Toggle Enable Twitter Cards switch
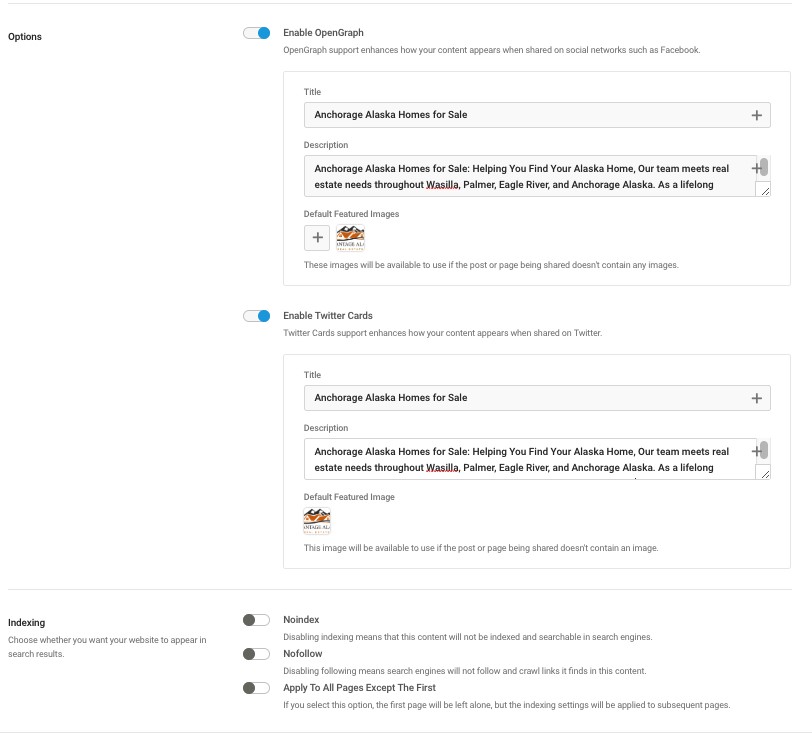 coord(256,316)
